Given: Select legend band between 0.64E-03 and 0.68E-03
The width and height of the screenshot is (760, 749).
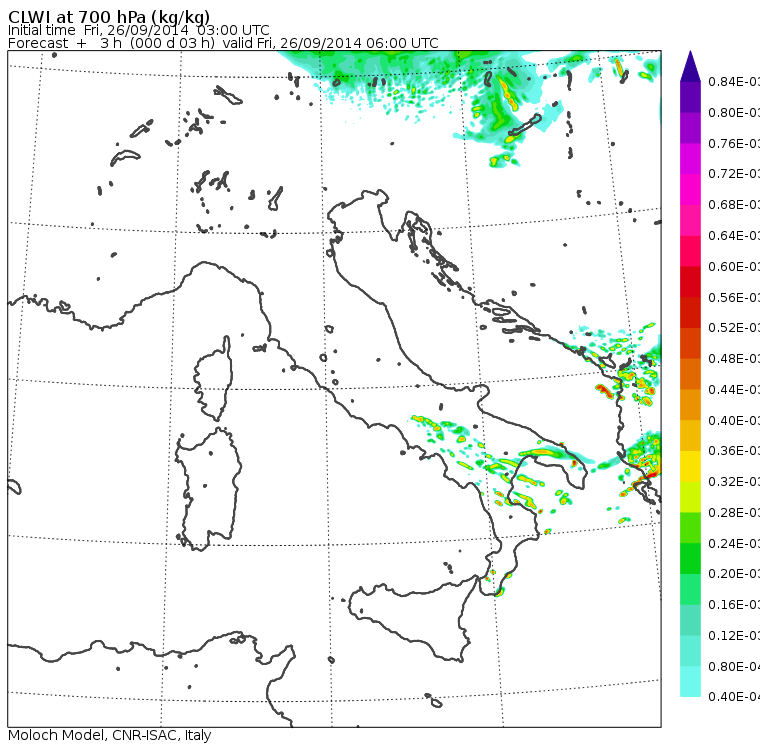Looking at the screenshot, I should pos(690,220).
